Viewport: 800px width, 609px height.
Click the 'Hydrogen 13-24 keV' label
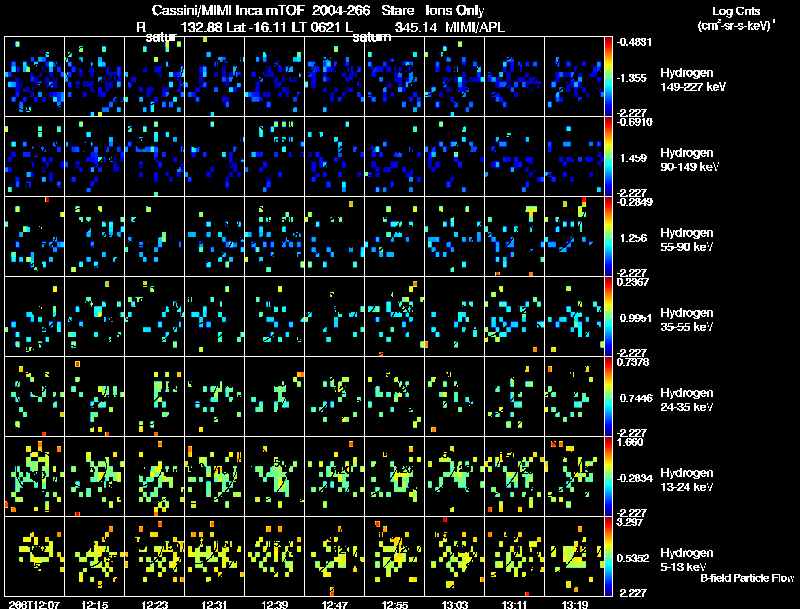[x=687, y=480]
